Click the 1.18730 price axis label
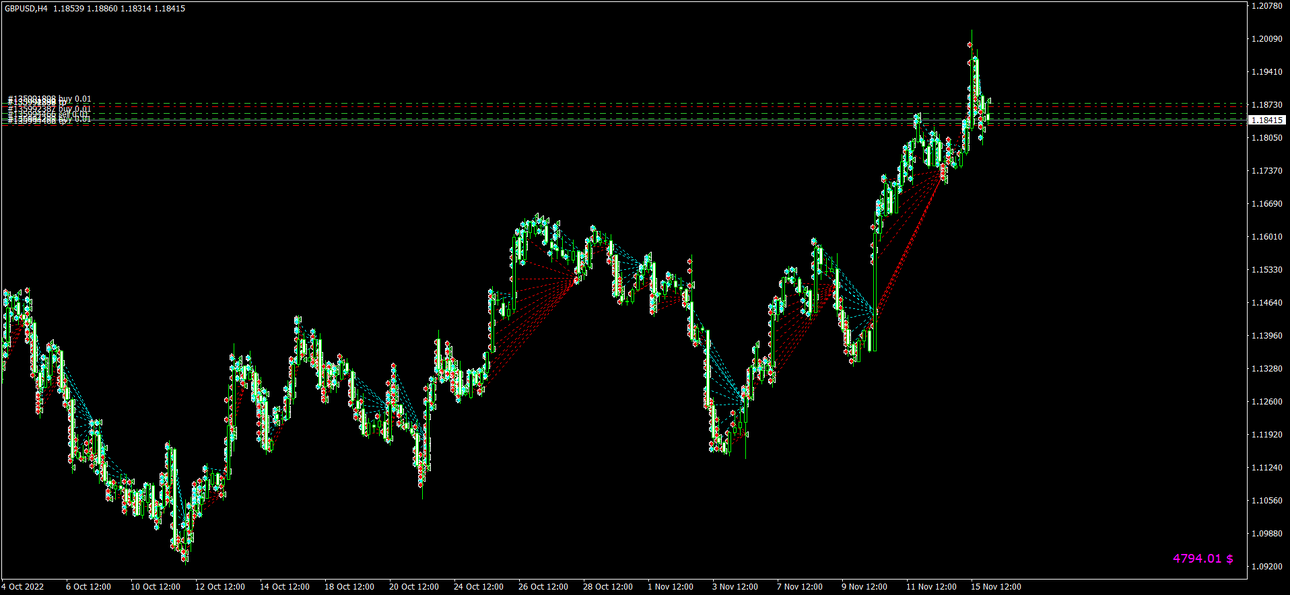The height and width of the screenshot is (595, 1290). [1266, 105]
